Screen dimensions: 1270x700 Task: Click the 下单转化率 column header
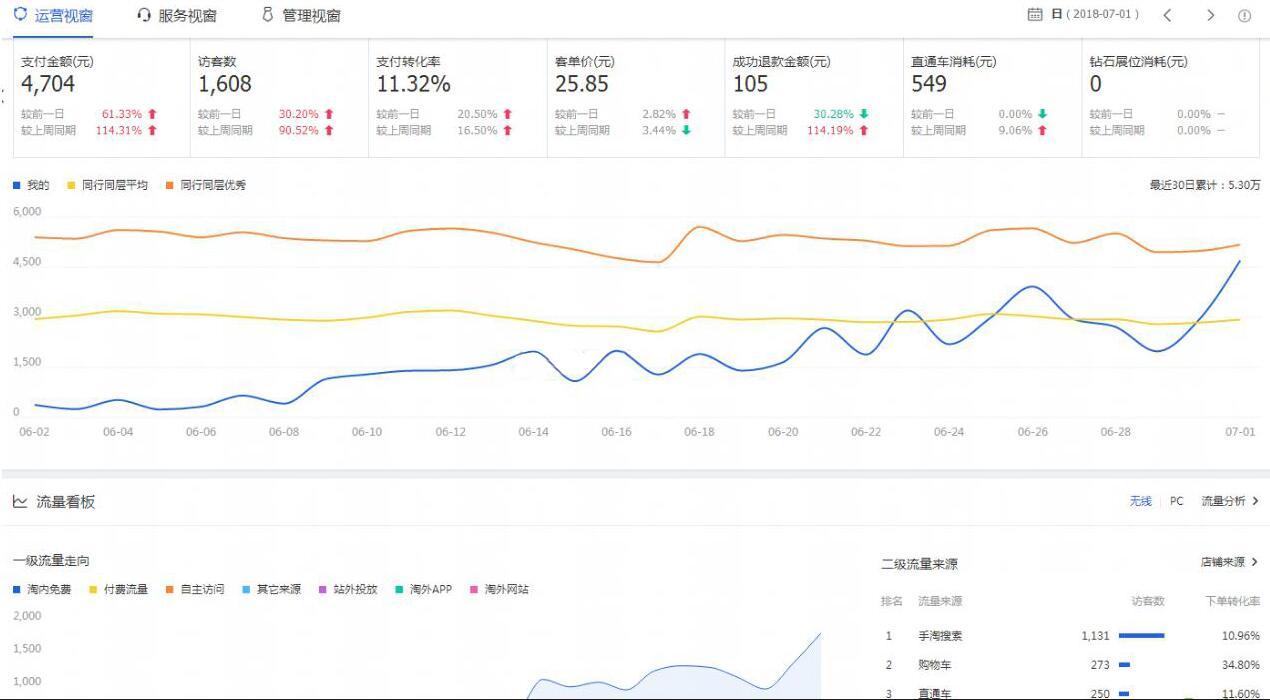(x=1232, y=601)
